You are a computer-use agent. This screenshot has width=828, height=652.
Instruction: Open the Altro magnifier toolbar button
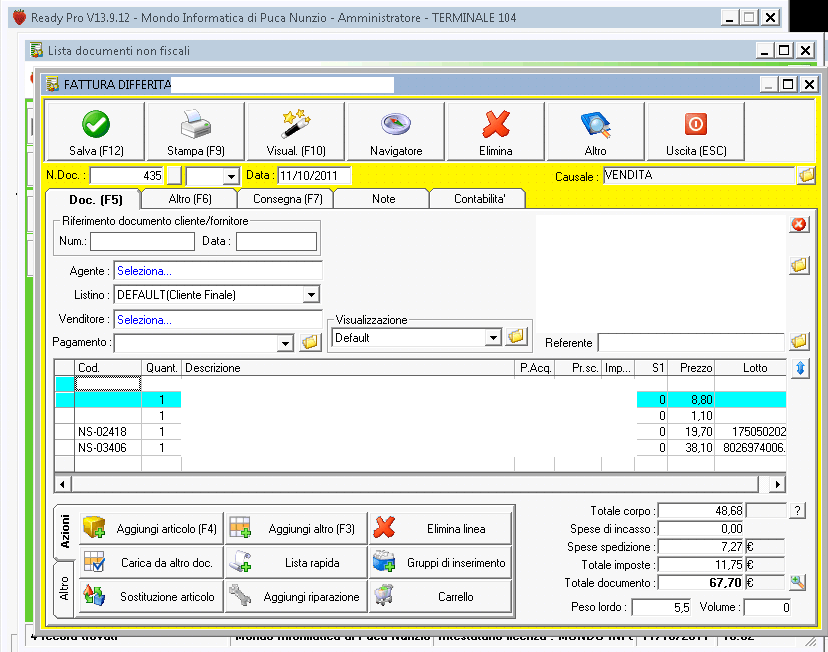[595, 125]
